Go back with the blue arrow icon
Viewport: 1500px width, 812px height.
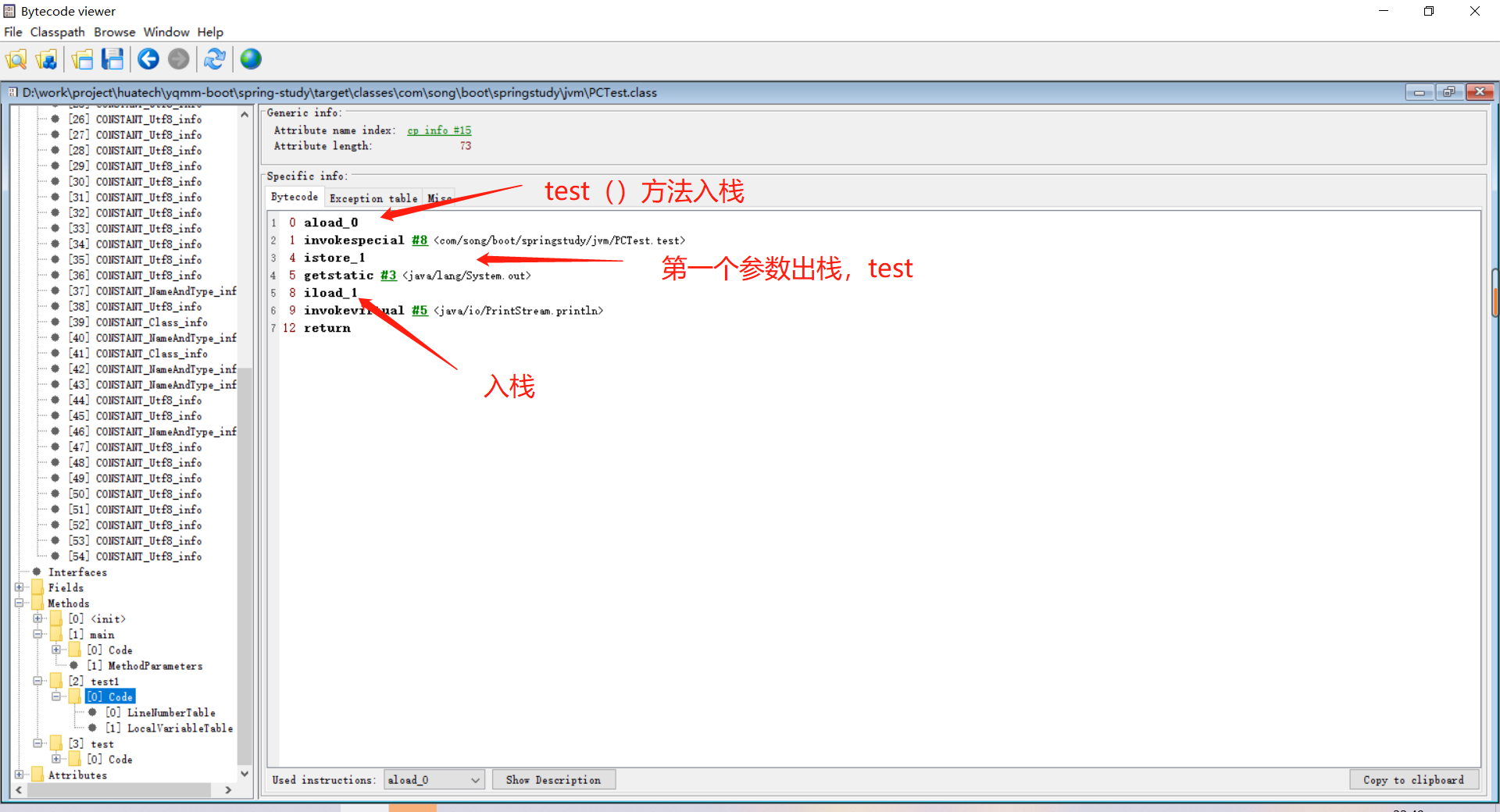point(148,59)
